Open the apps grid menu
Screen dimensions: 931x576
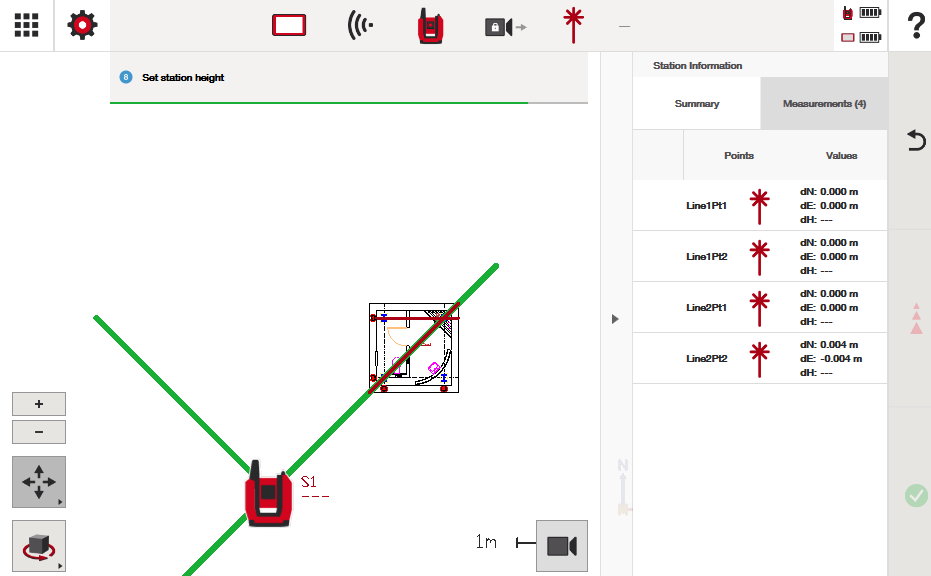[26, 25]
